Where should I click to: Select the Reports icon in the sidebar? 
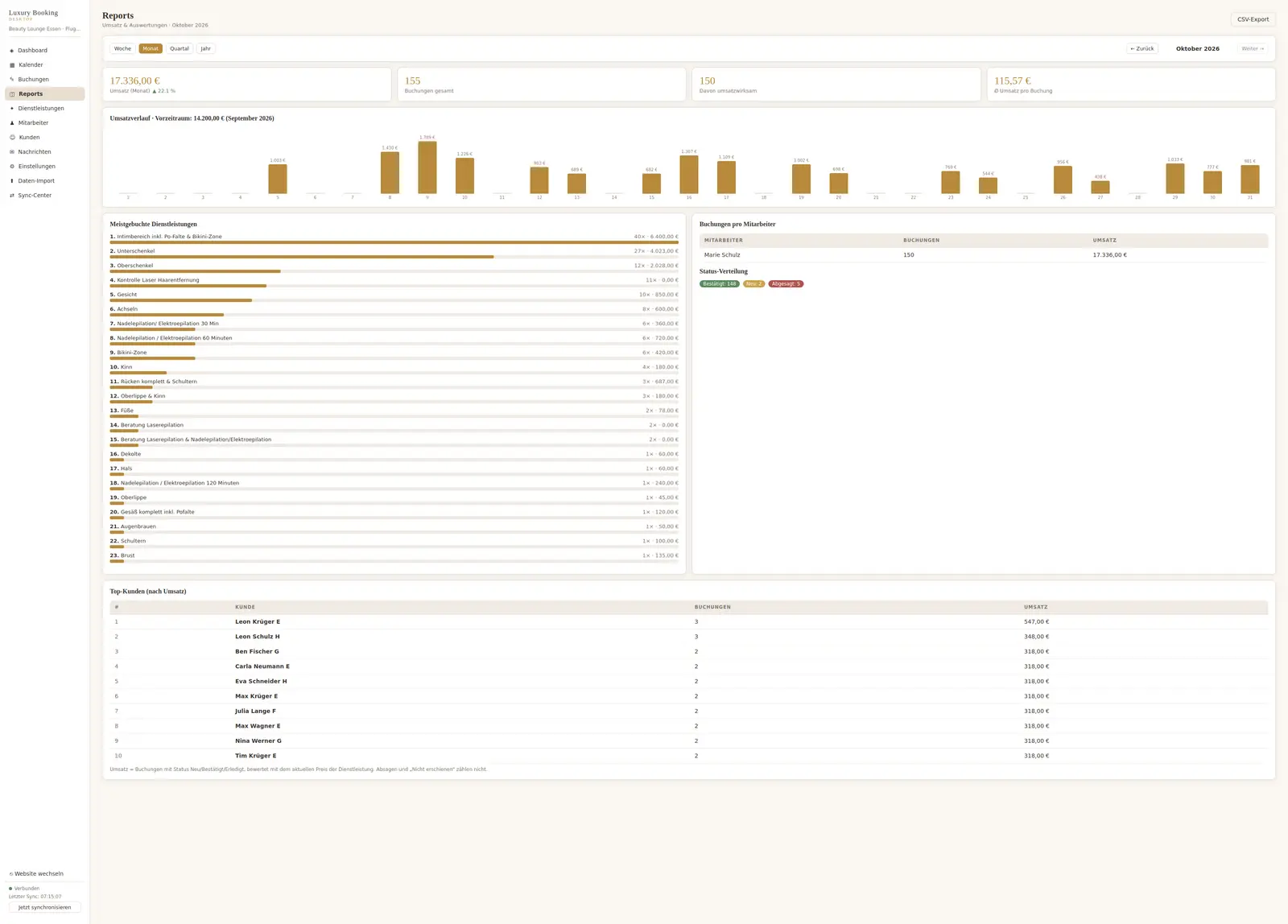pyautogui.click(x=12, y=94)
